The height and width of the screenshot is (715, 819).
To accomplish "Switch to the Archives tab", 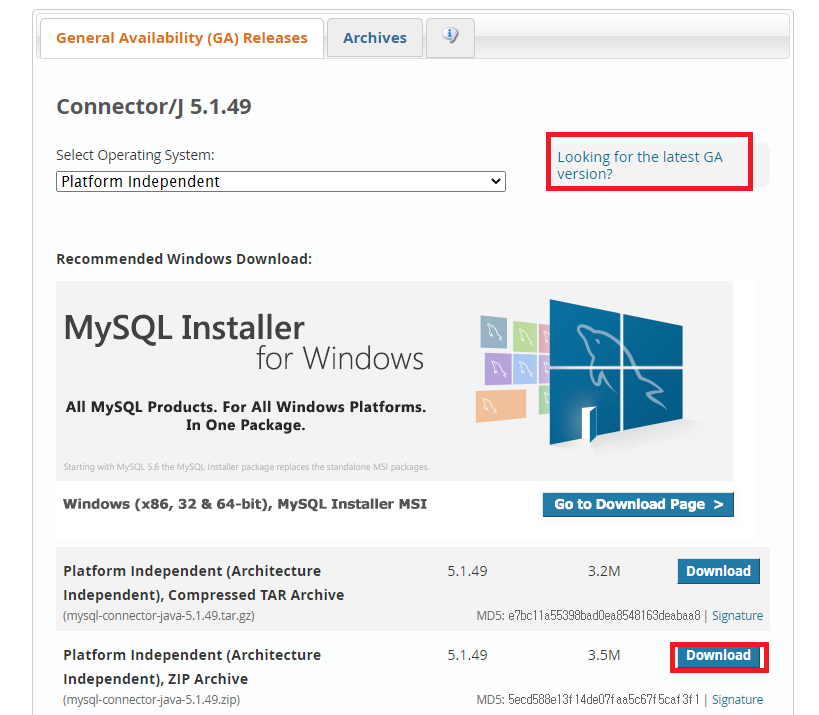I will (375, 38).
